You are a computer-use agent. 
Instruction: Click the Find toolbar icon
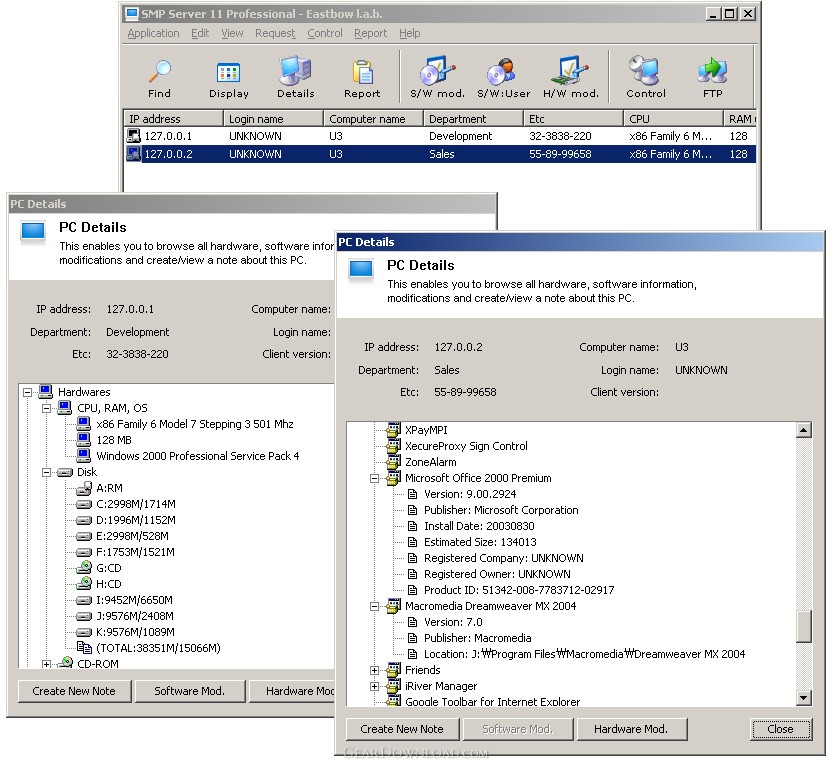pyautogui.click(x=159, y=77)
